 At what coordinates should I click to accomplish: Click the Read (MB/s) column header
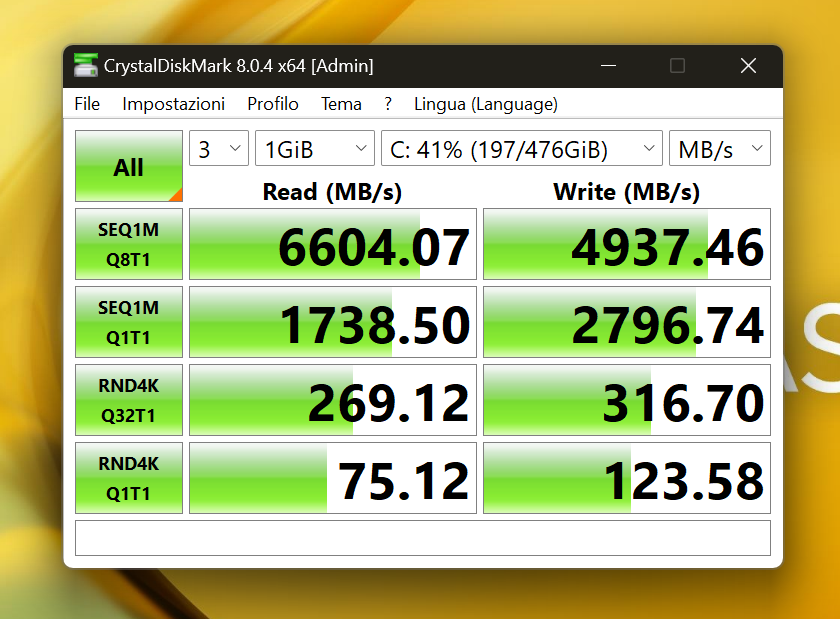pos(332,192)
